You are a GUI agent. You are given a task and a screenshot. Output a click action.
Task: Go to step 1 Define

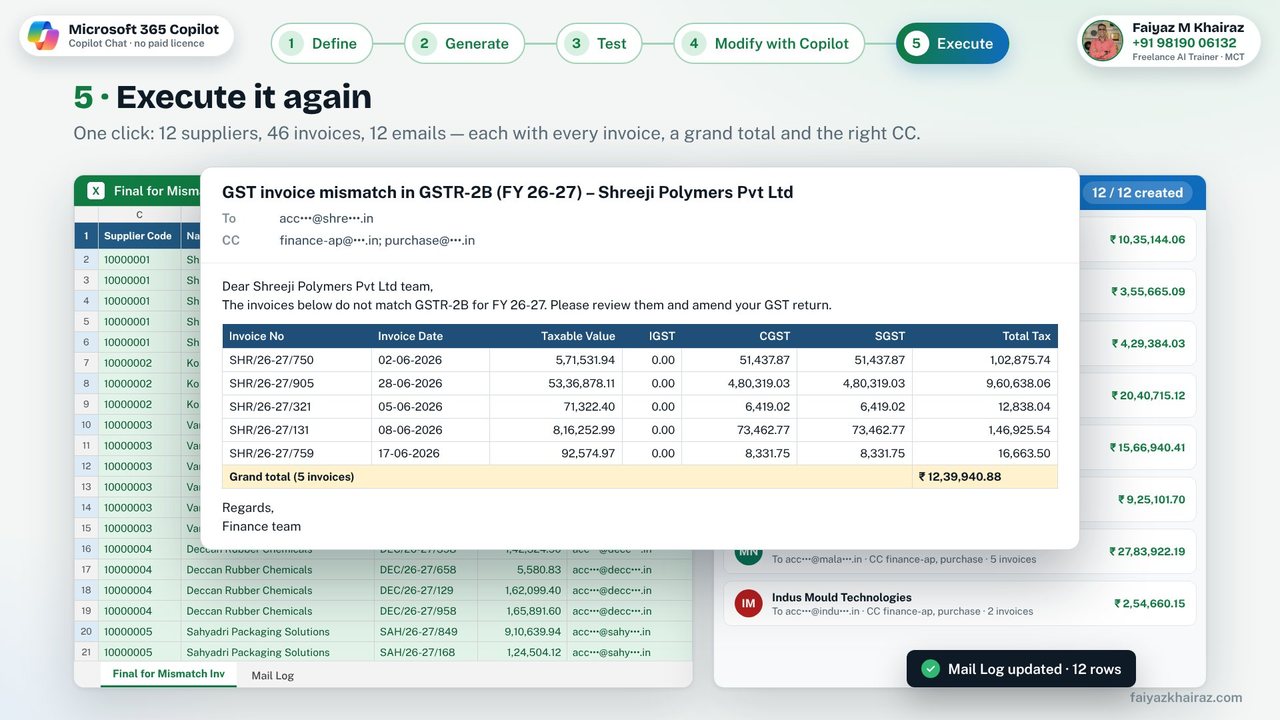point(322,43)
